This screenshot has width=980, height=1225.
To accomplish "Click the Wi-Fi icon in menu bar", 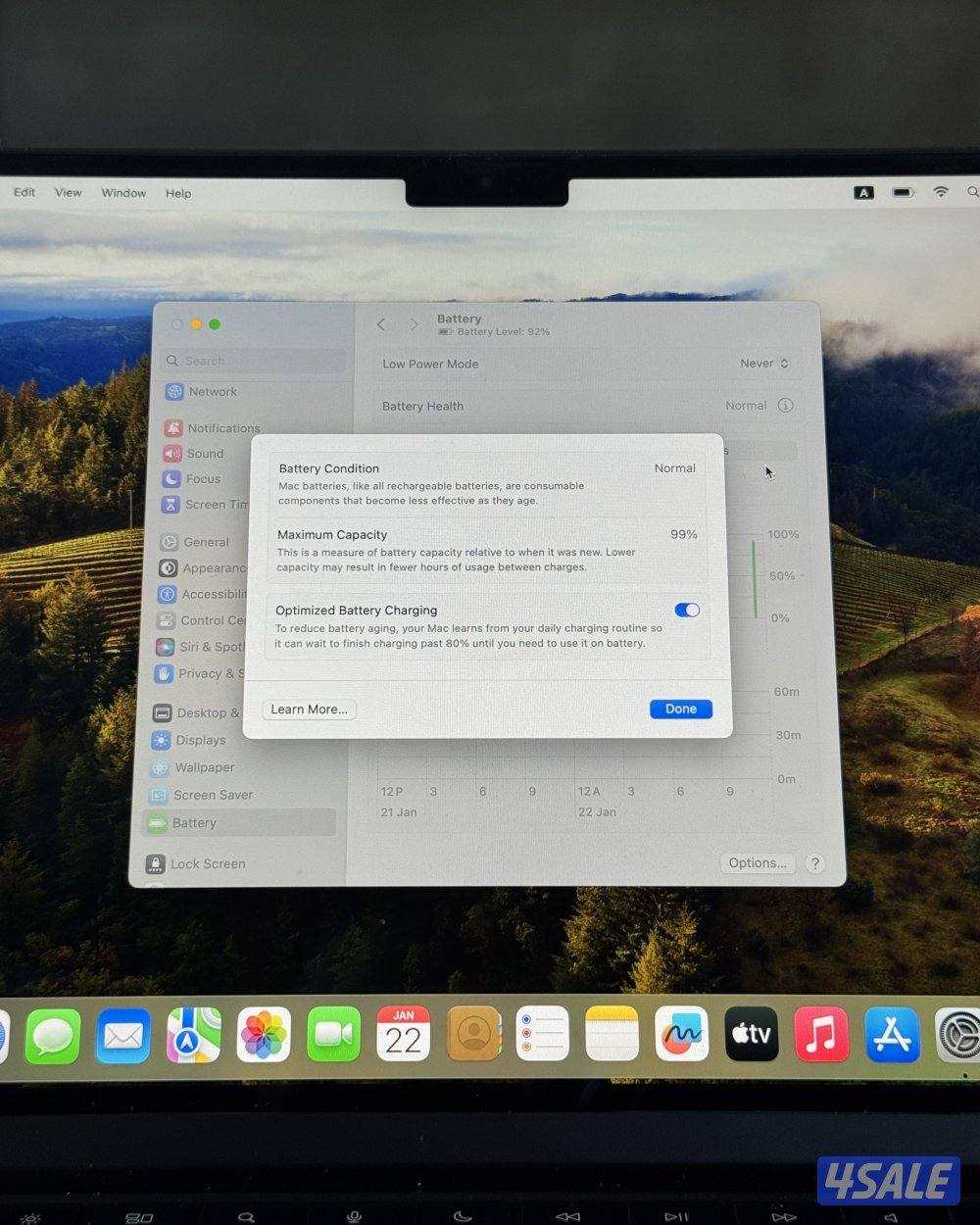I will tap(941, 192).
